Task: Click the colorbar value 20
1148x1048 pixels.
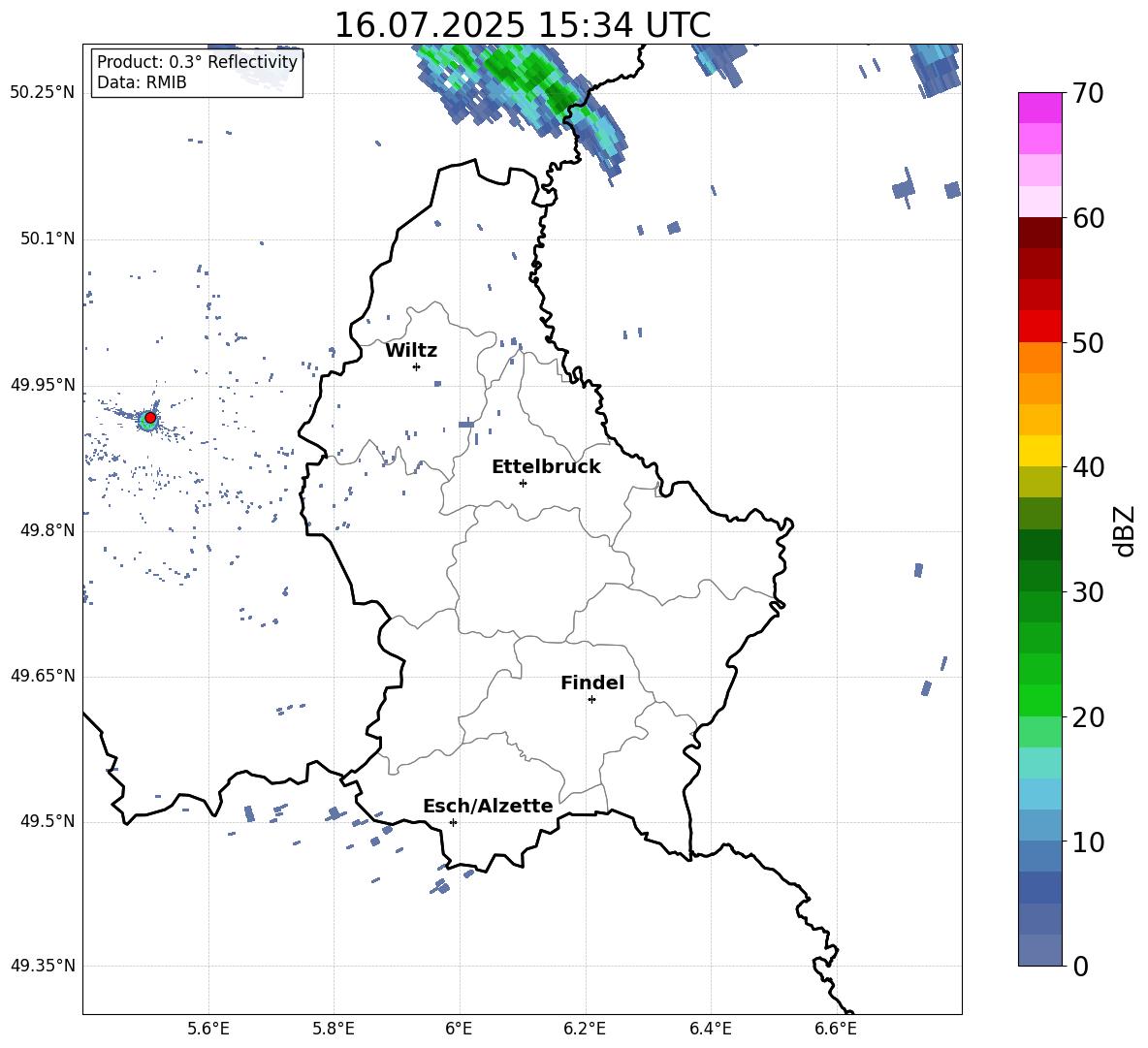Action: [1088, 717]
